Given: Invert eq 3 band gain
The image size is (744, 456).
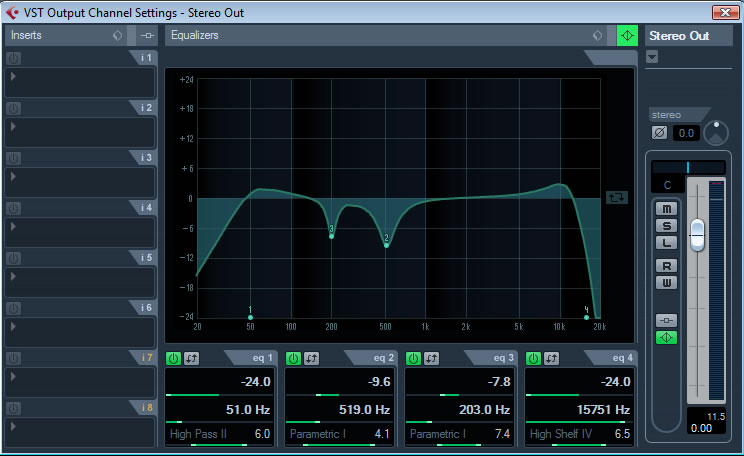Looking at the screenshot, I should pos(431,358).
